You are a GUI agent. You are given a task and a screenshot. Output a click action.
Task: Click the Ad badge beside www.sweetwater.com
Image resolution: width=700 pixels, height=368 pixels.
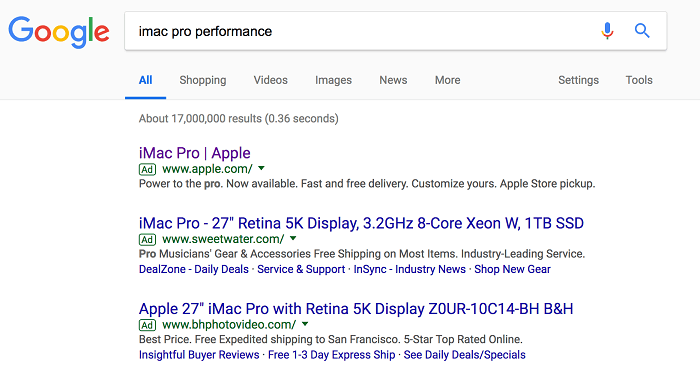tap(147, 239)
